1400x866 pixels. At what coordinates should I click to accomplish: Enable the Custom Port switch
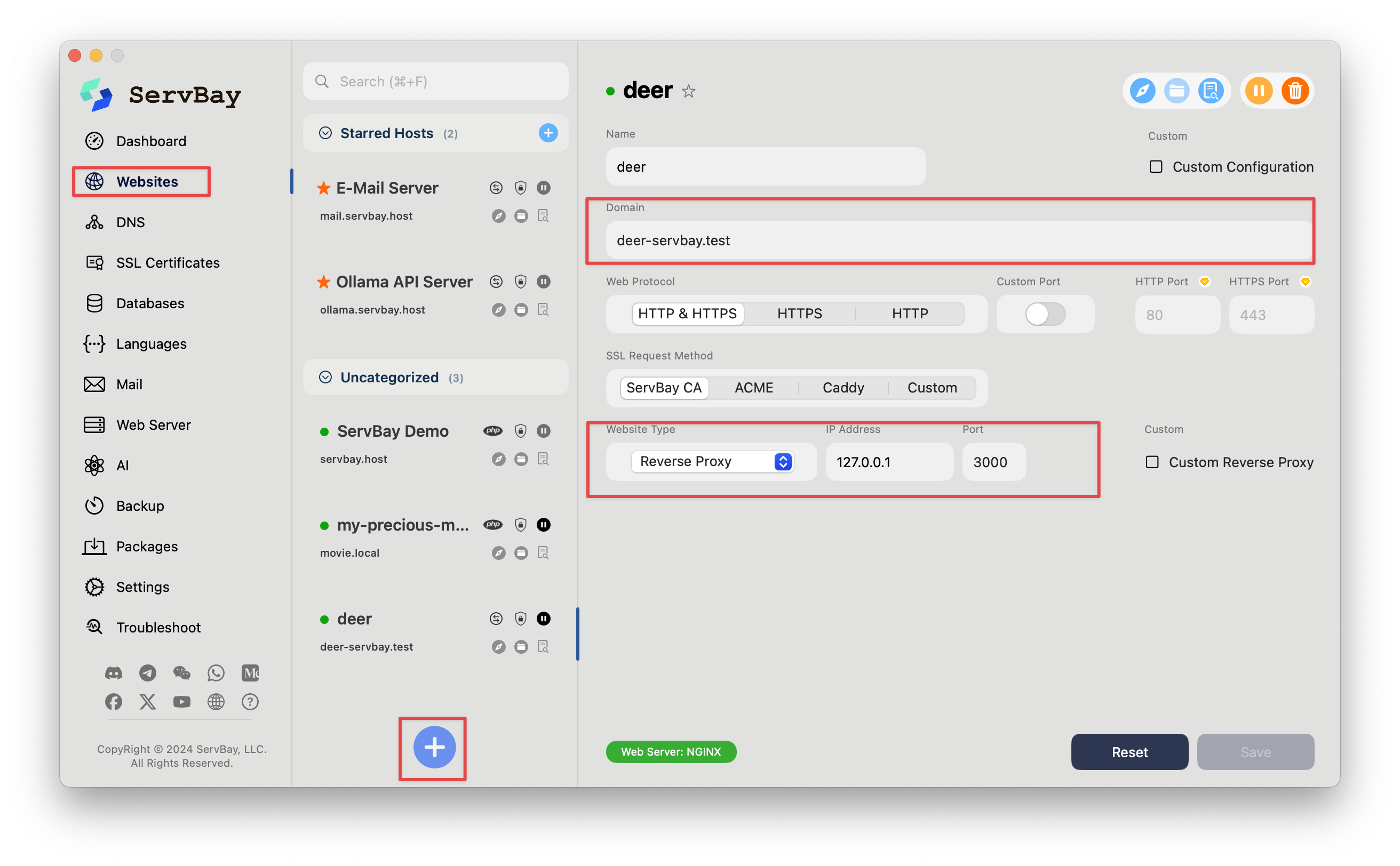(x=1045, y=314)
